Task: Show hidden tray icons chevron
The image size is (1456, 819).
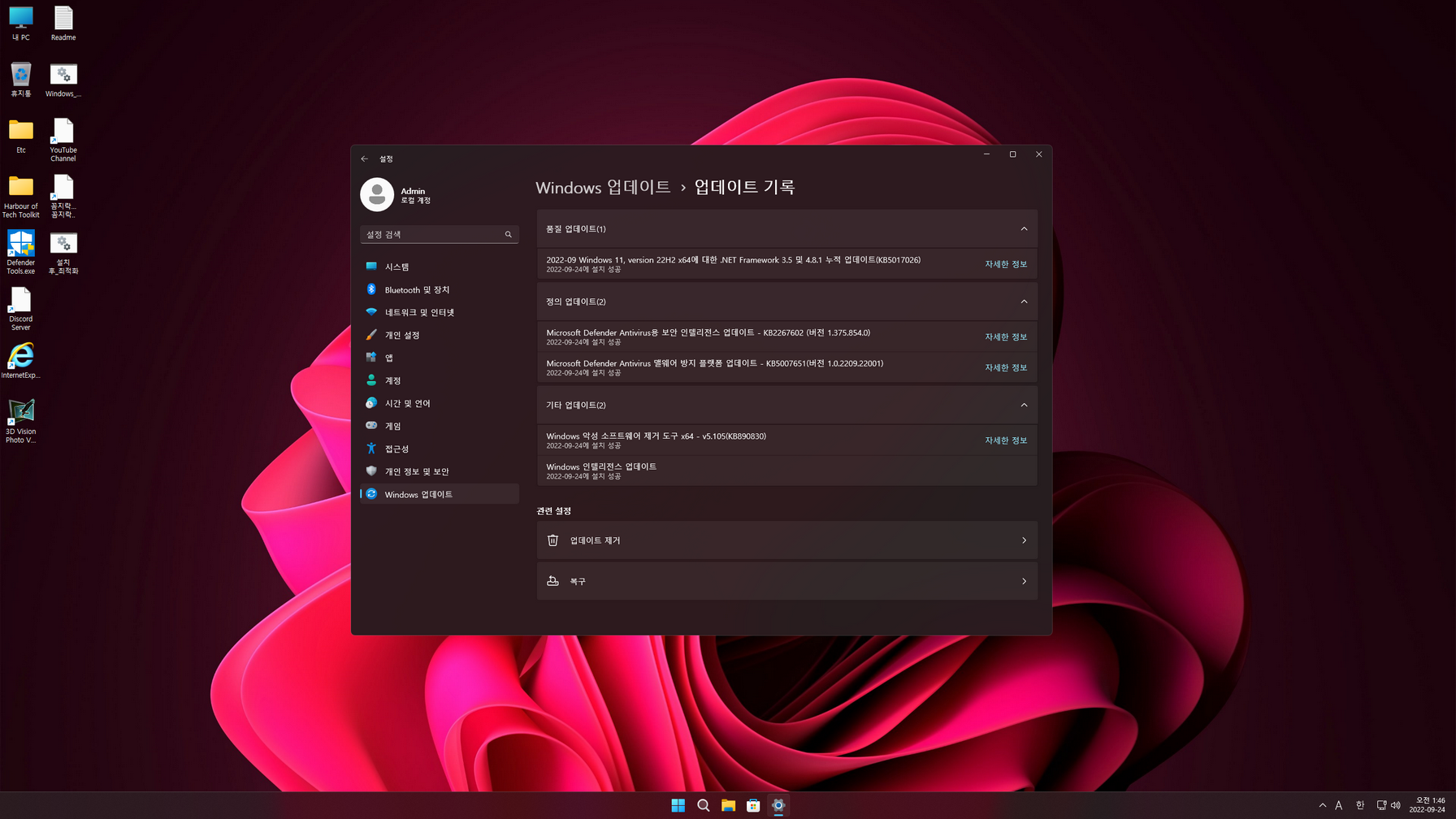Action: tap(1323, 805)
